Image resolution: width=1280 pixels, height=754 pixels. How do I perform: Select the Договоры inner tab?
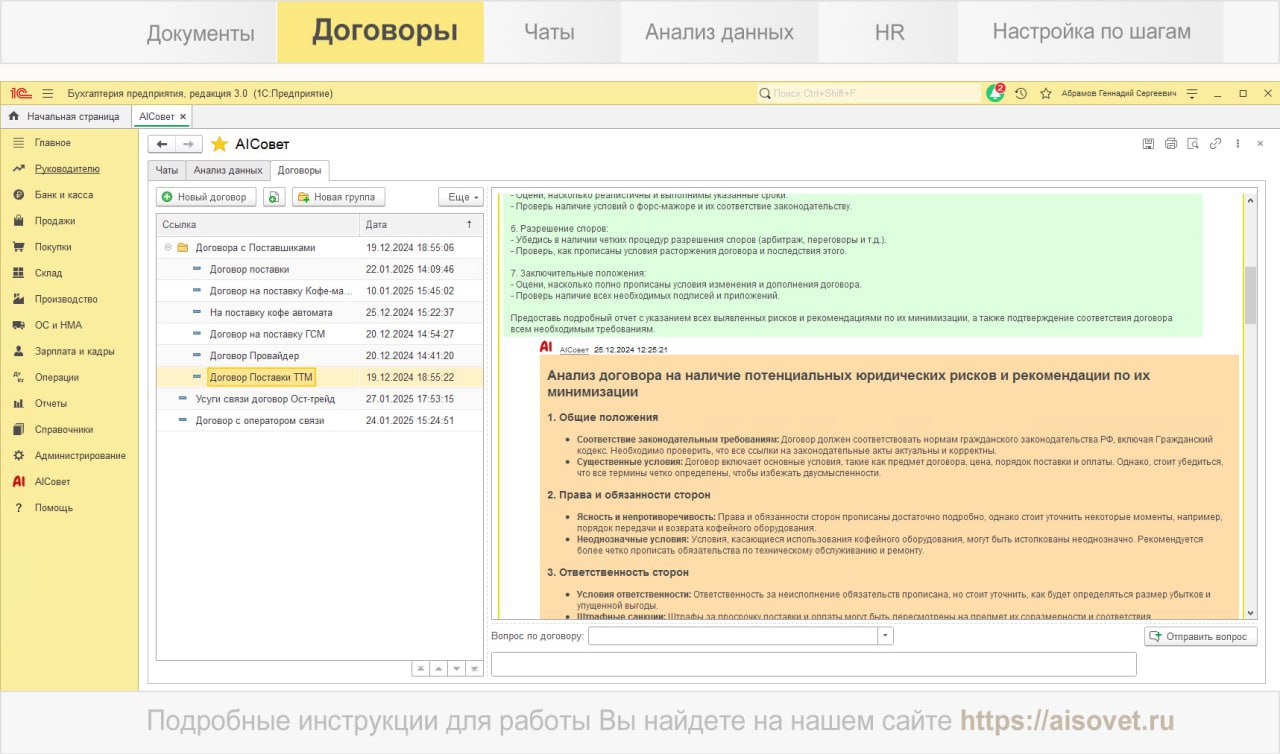tap(300, 170)
